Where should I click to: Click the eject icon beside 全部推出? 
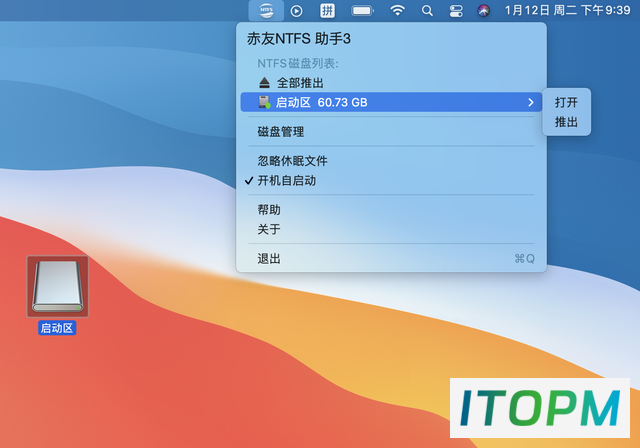[264, 83]
